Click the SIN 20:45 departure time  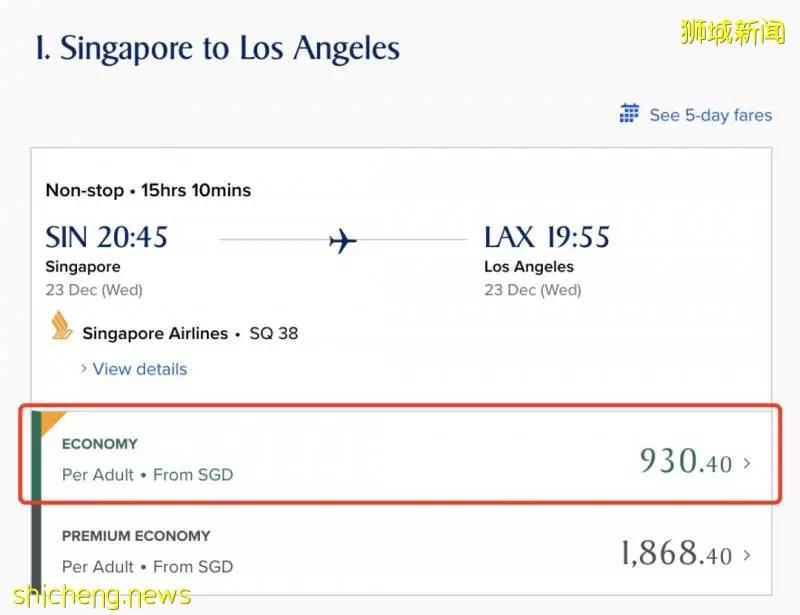pyautogui.click(x=107, y=237)
